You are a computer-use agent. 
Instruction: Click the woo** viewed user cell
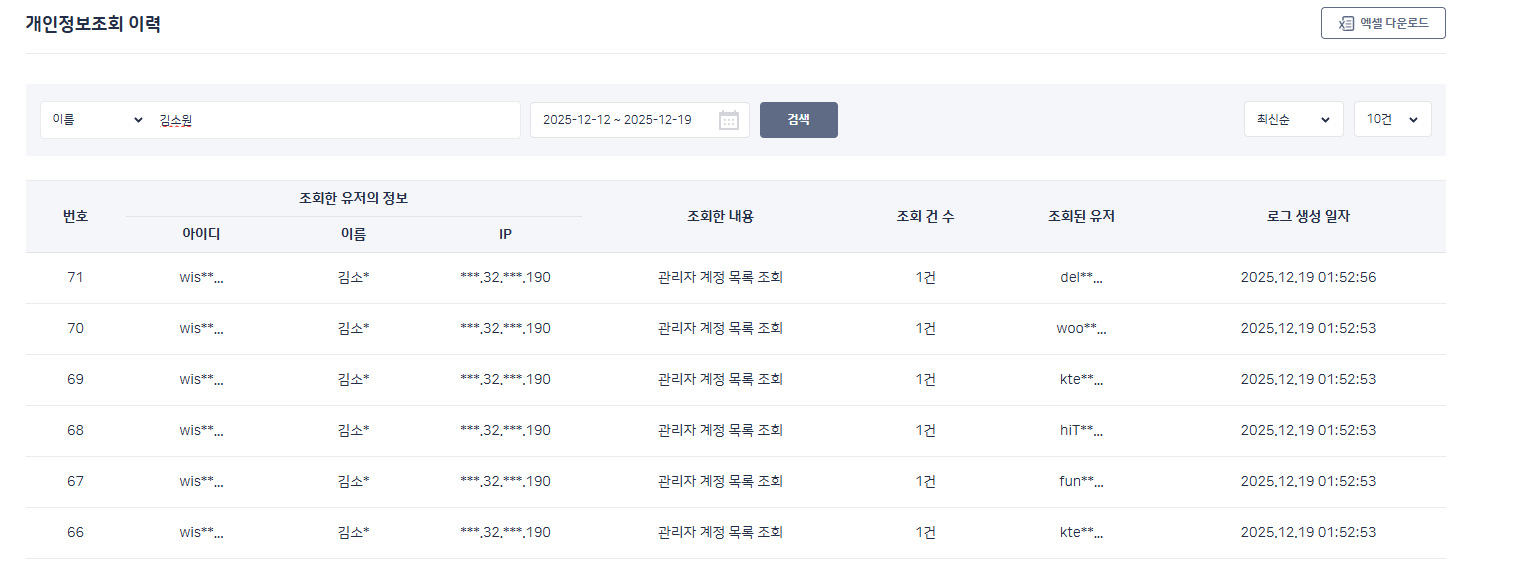(x=1081, y=329)
